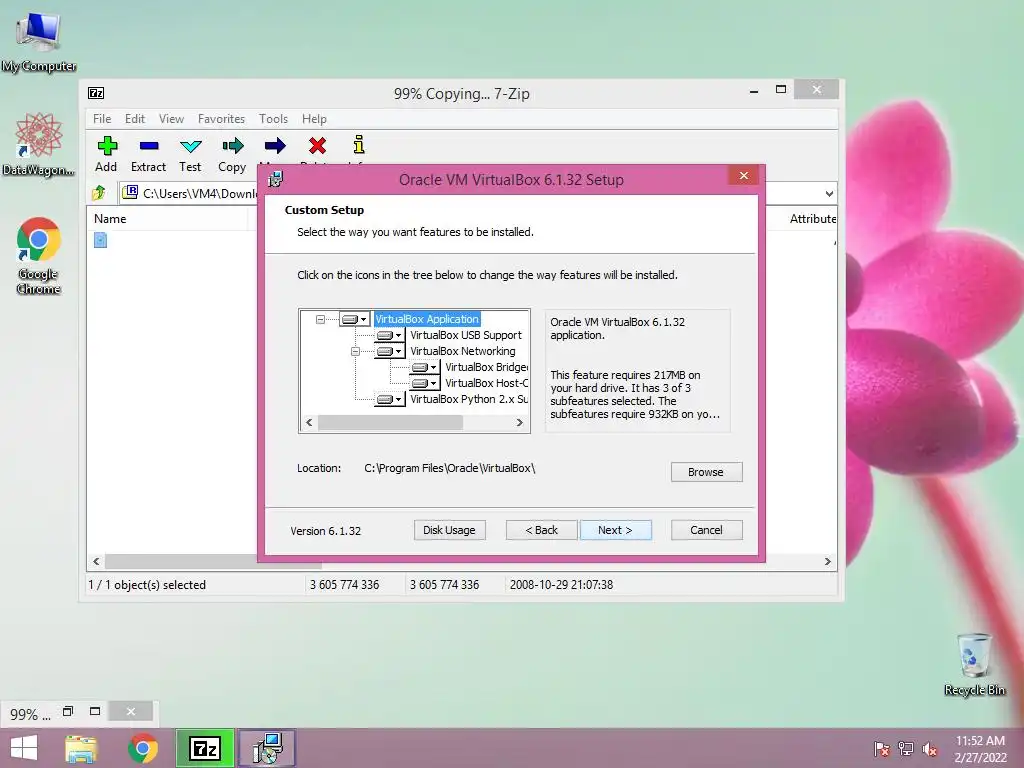
Task: Open VirtualBox Networking feature dropdown
Action: (x=389, y=351)
